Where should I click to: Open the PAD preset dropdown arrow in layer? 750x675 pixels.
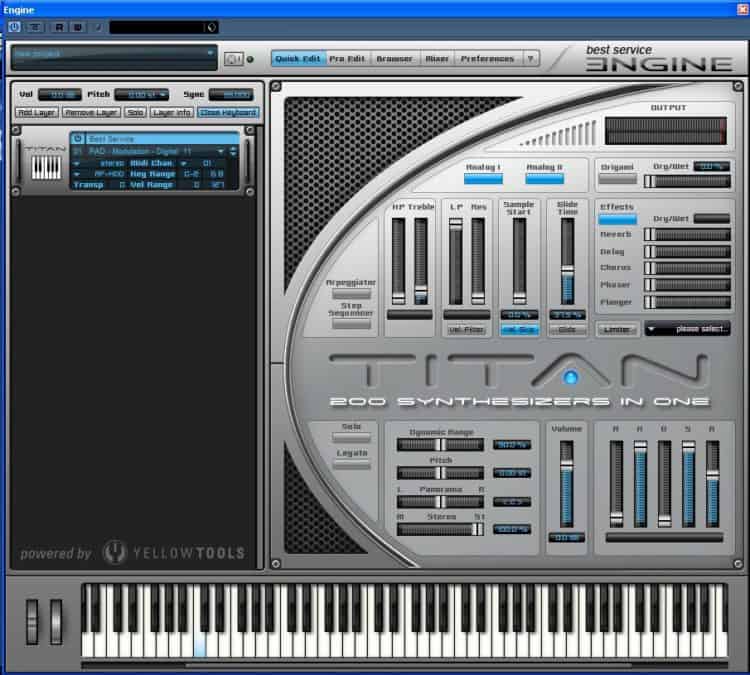pos(221,152)
